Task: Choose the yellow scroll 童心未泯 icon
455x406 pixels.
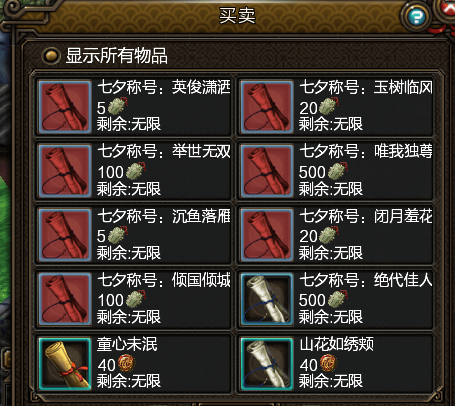Action: point(65,364)
